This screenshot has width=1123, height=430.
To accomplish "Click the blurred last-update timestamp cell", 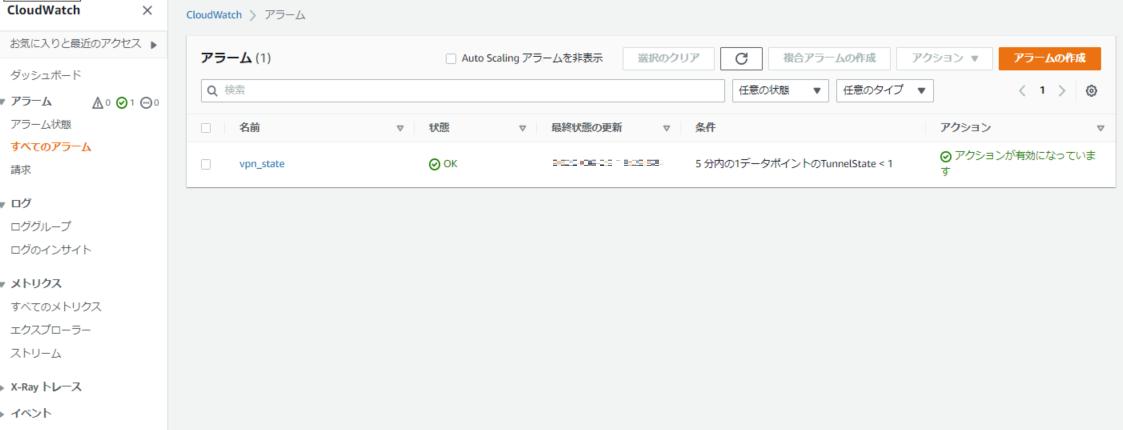I will tap(607, 164).
